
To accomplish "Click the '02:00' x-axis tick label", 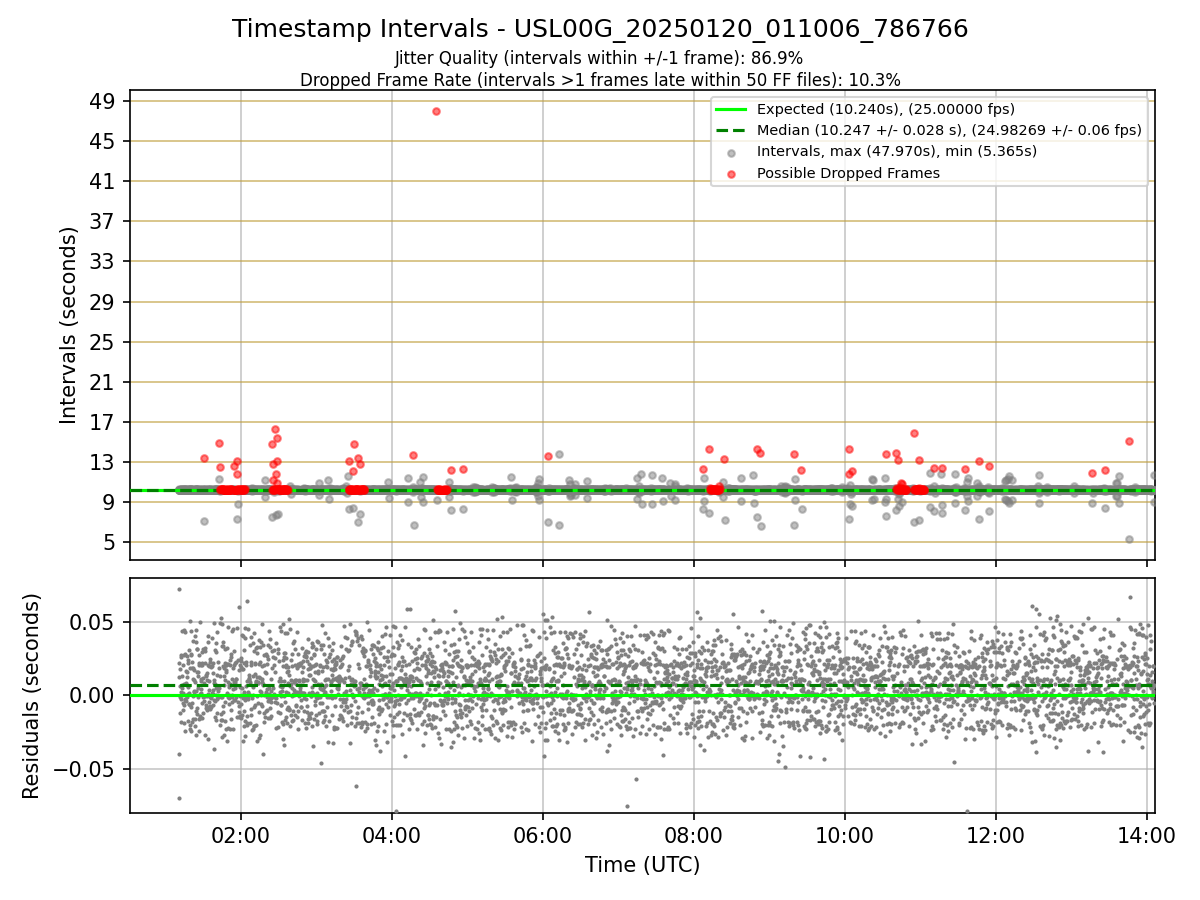I will [240, 836].
